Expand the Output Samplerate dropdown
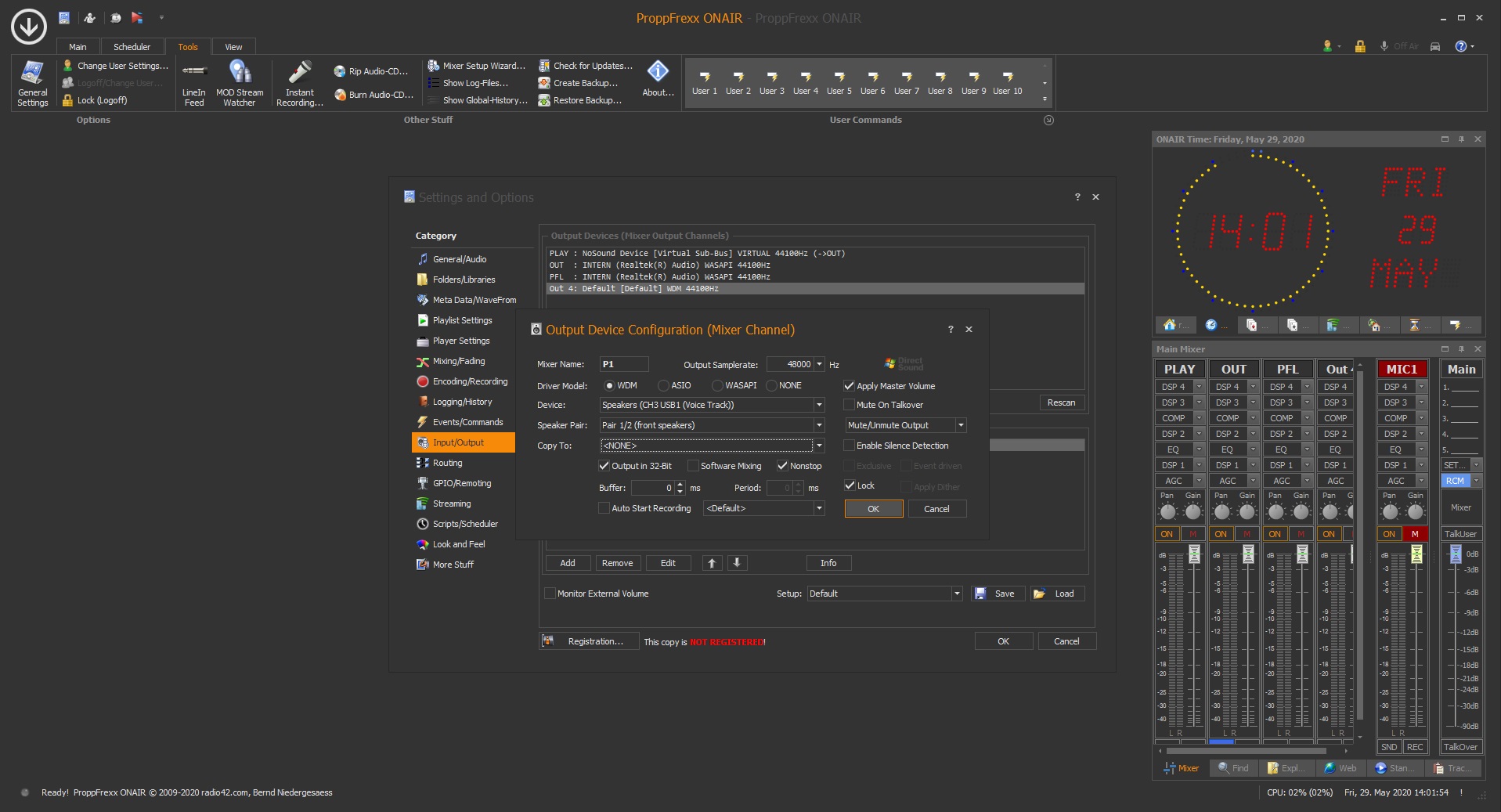 coord(819,364)
